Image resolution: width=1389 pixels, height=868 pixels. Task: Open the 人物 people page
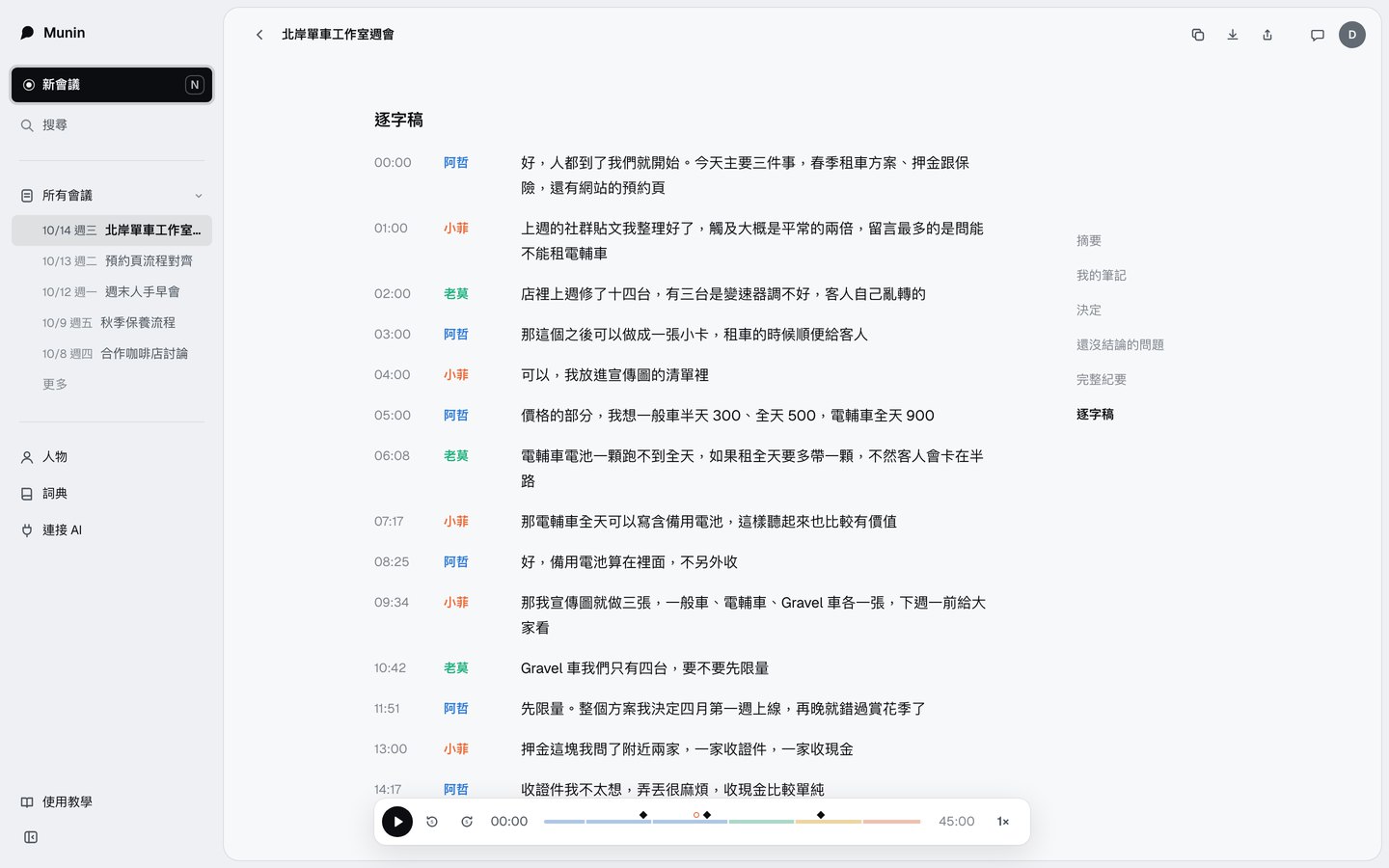[x=112, y=457]
